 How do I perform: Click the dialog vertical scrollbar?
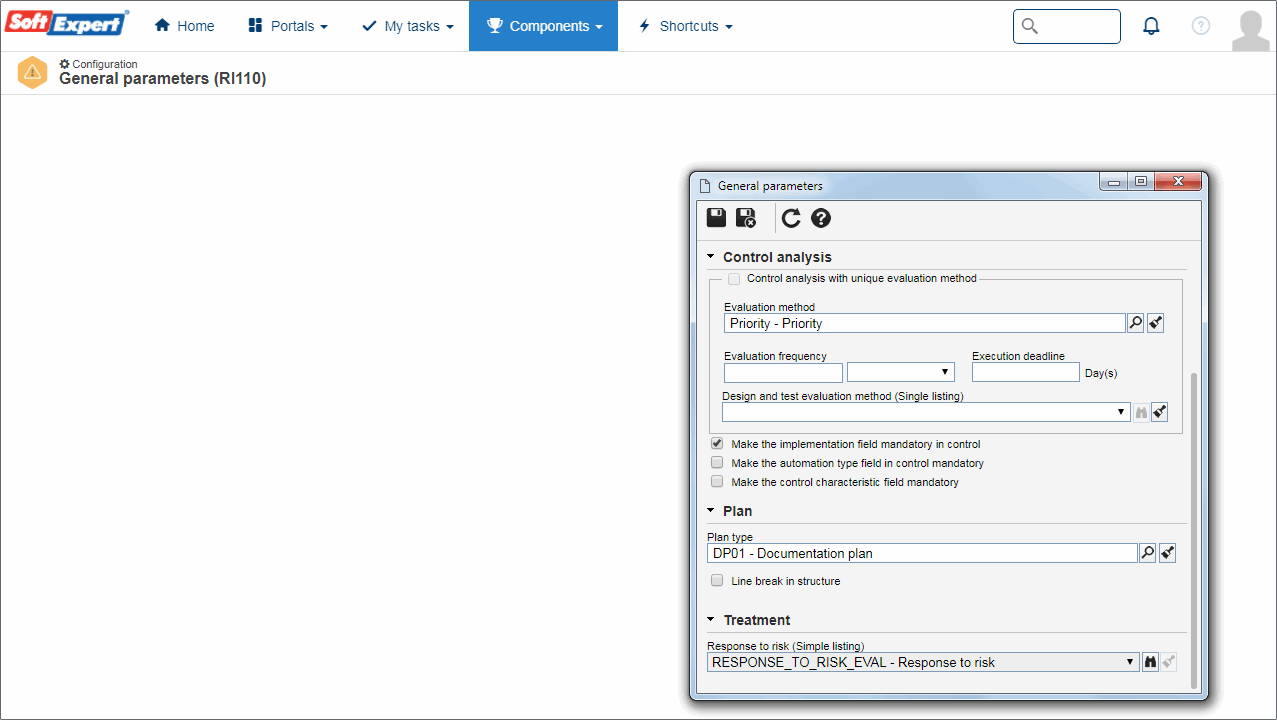[x=1192, y=530]
